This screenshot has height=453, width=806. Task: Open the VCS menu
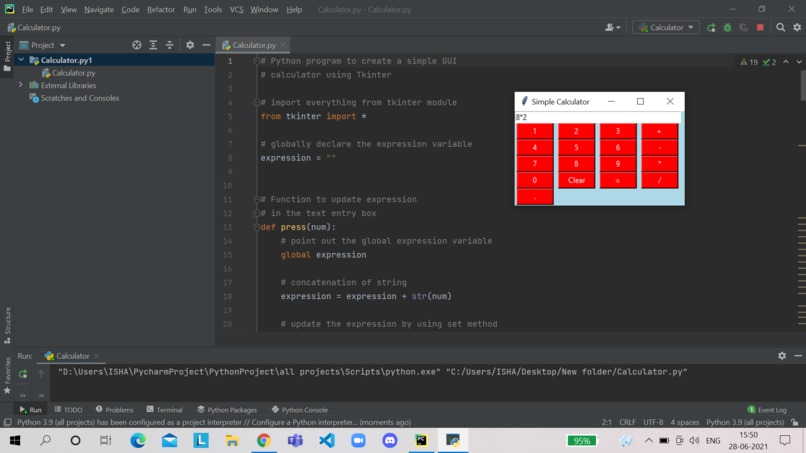pos(236,9)
